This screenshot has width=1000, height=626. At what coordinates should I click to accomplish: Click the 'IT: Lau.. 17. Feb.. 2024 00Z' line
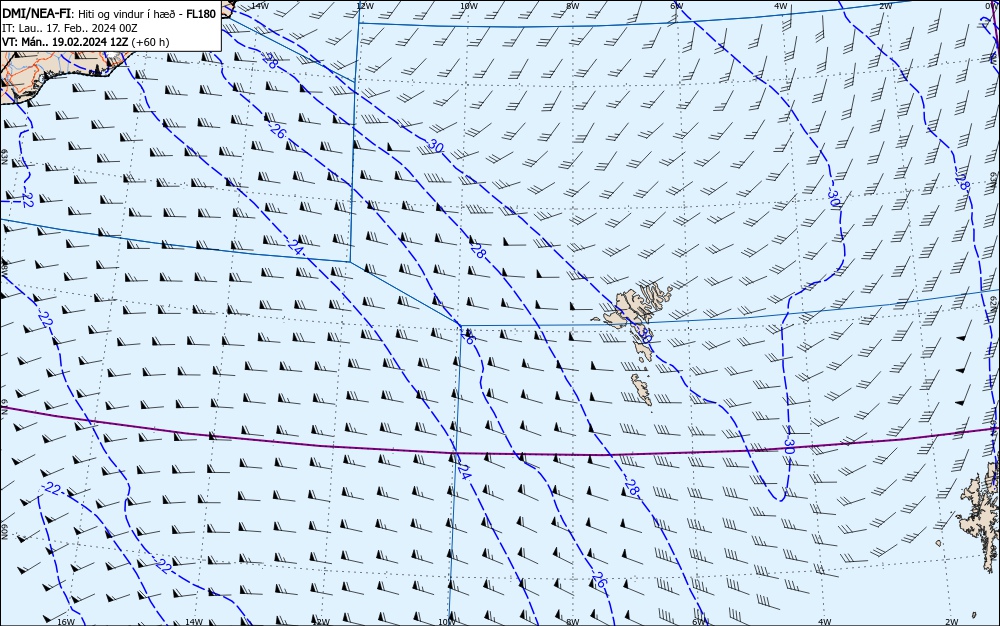tap(70, 28)
